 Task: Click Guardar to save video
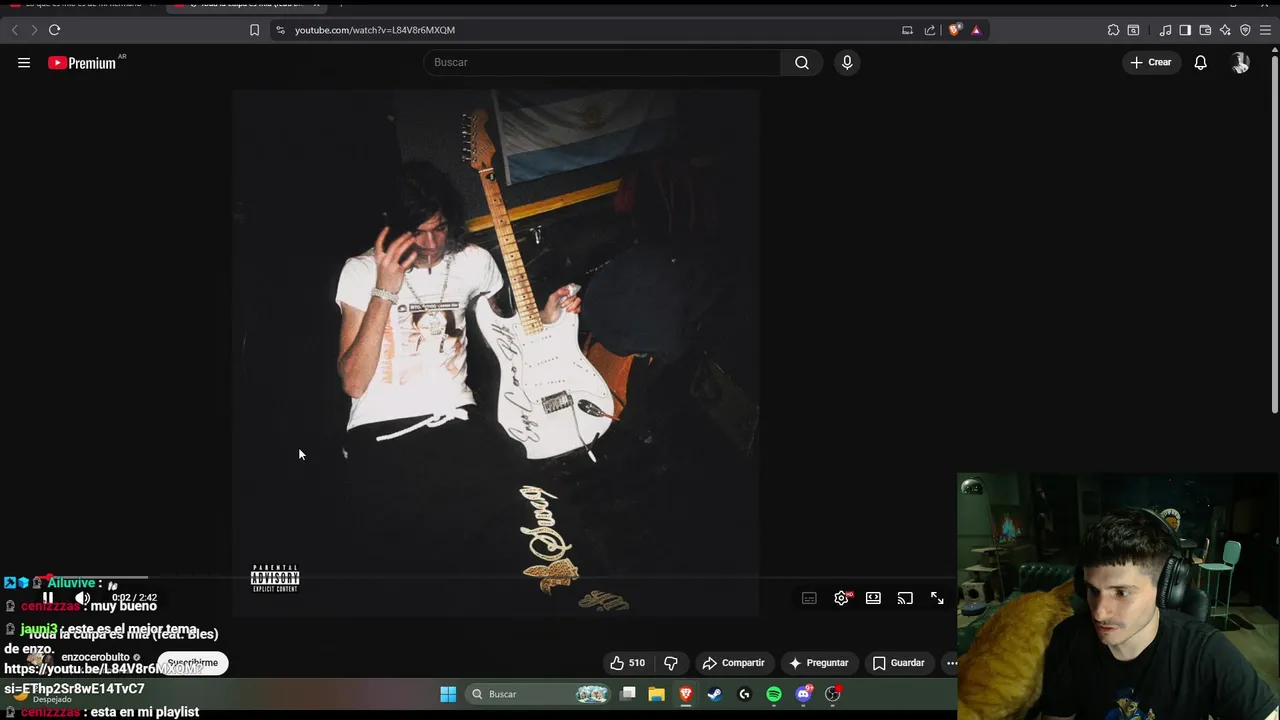[898, 663]
